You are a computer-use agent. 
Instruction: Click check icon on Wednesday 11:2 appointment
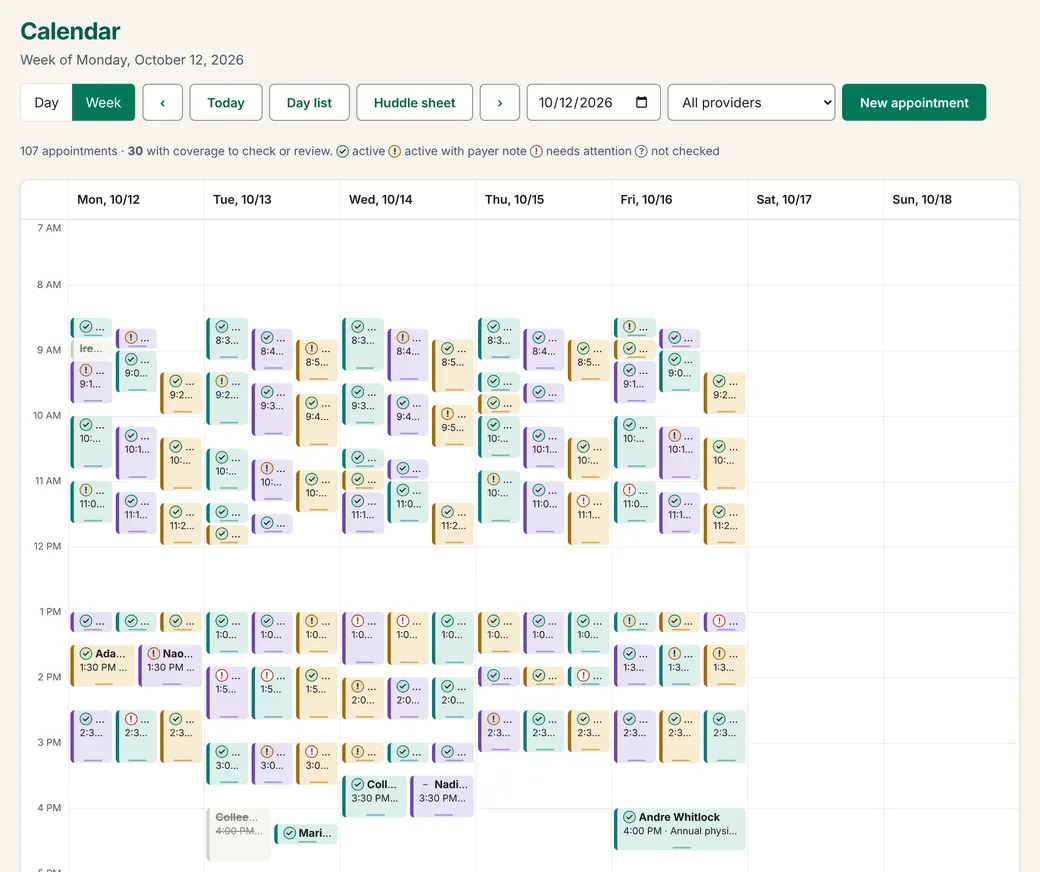(x=448, y=512)
